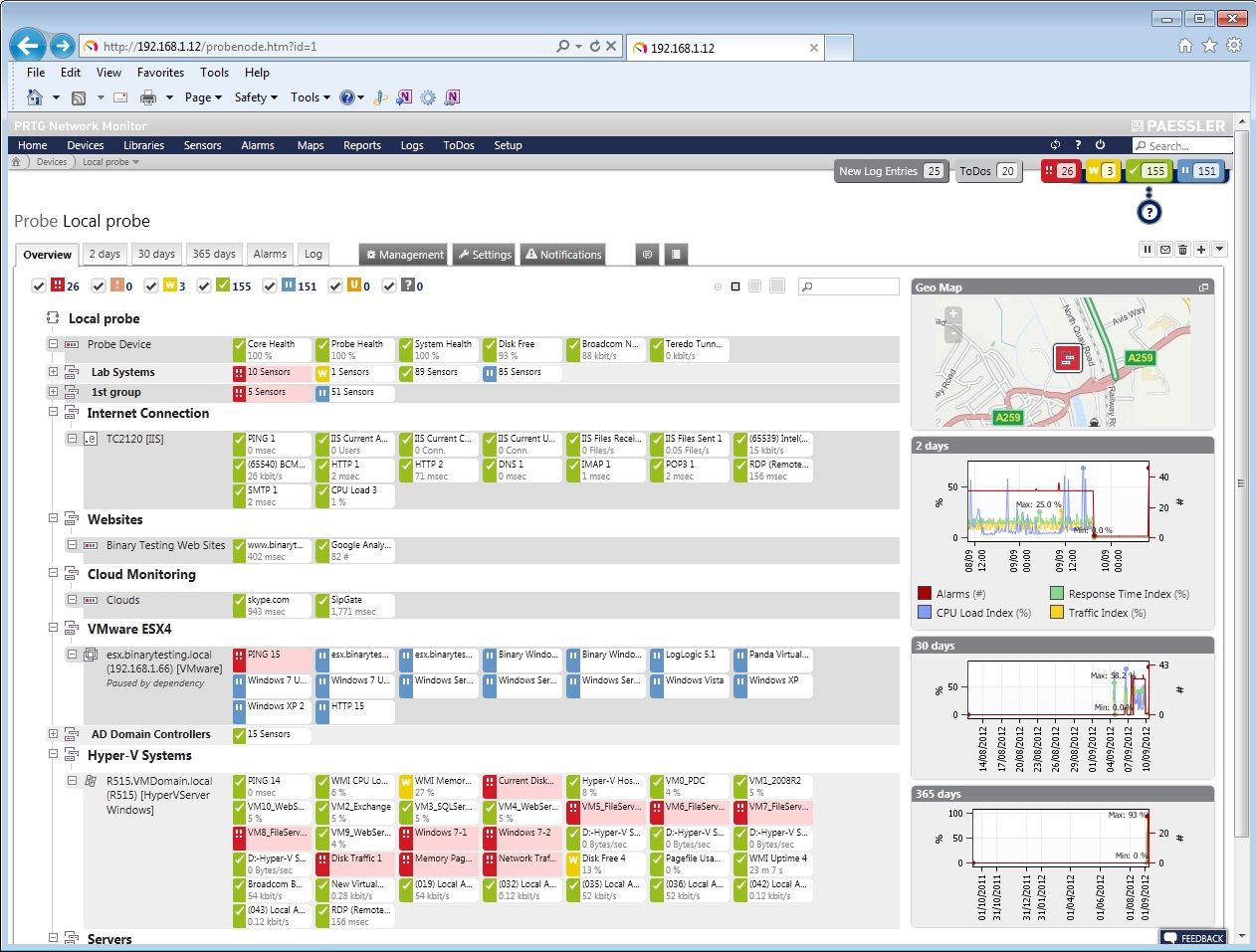Click the browser Back arrow
The image size is (1256, 952).
coord(28,46)
